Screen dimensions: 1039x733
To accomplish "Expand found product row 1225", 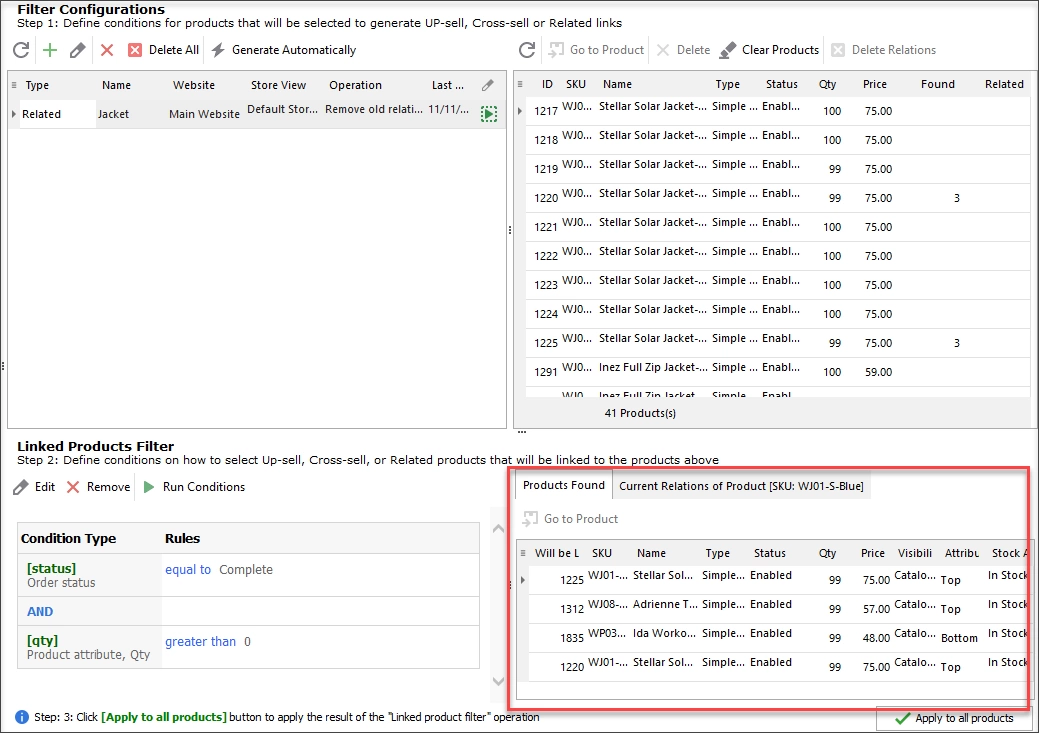I will coord(523,580).
